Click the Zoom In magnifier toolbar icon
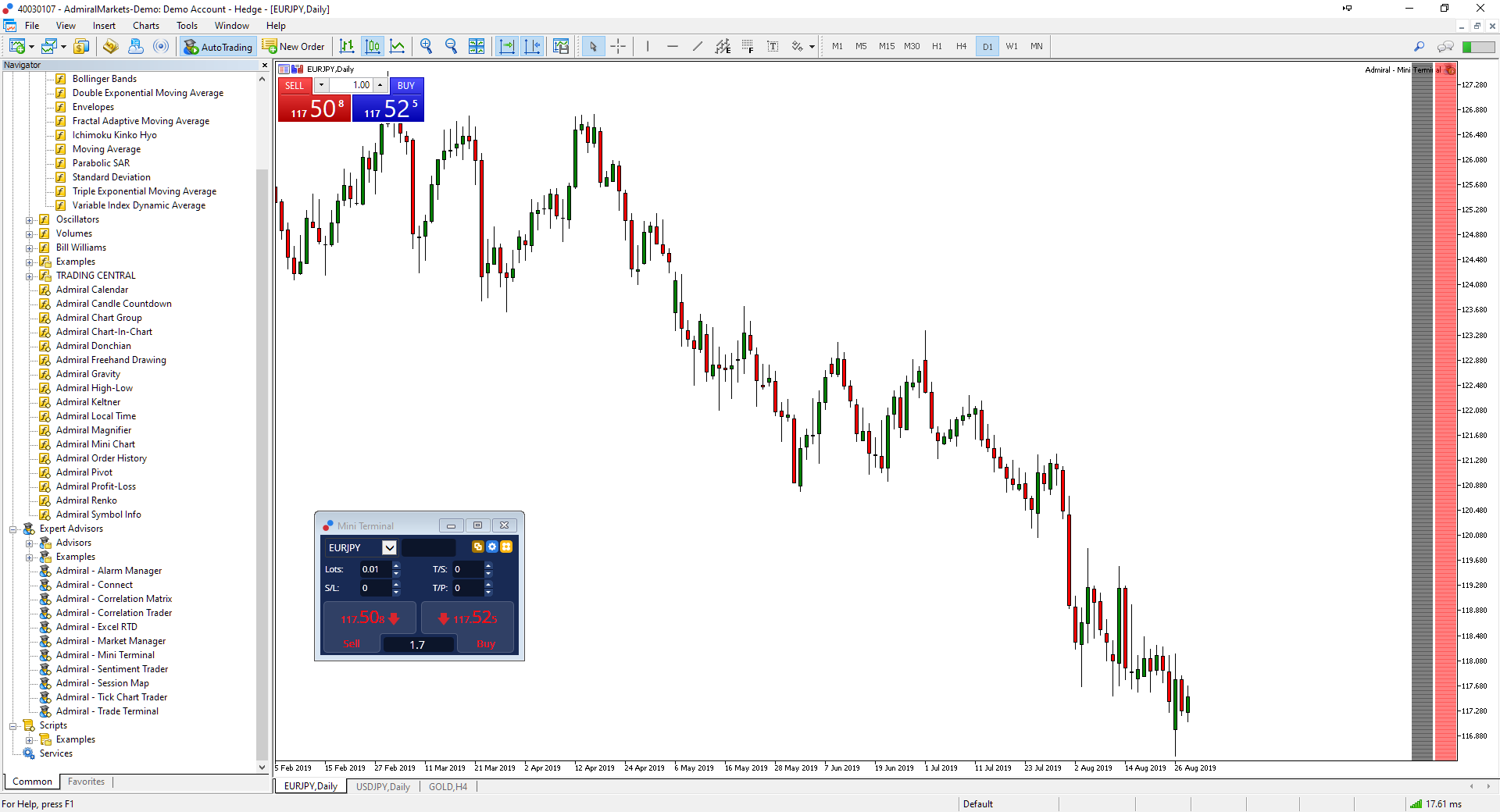Viewport: 1500px width, 812px height. click(426, 47)
